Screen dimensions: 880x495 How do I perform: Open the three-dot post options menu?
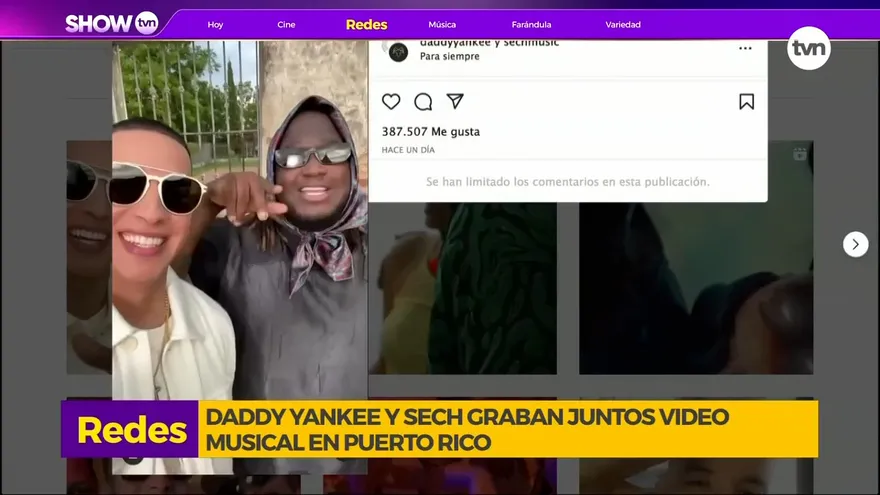pyautogui.click(x=745, y=48)
